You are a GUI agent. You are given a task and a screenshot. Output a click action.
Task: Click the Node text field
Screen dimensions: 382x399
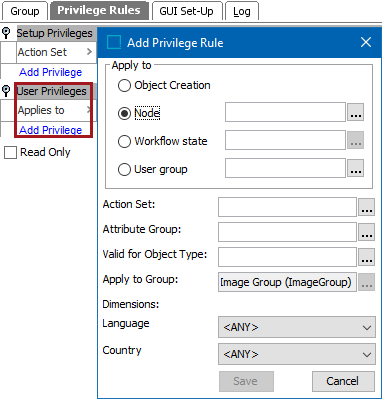[285, 112]
